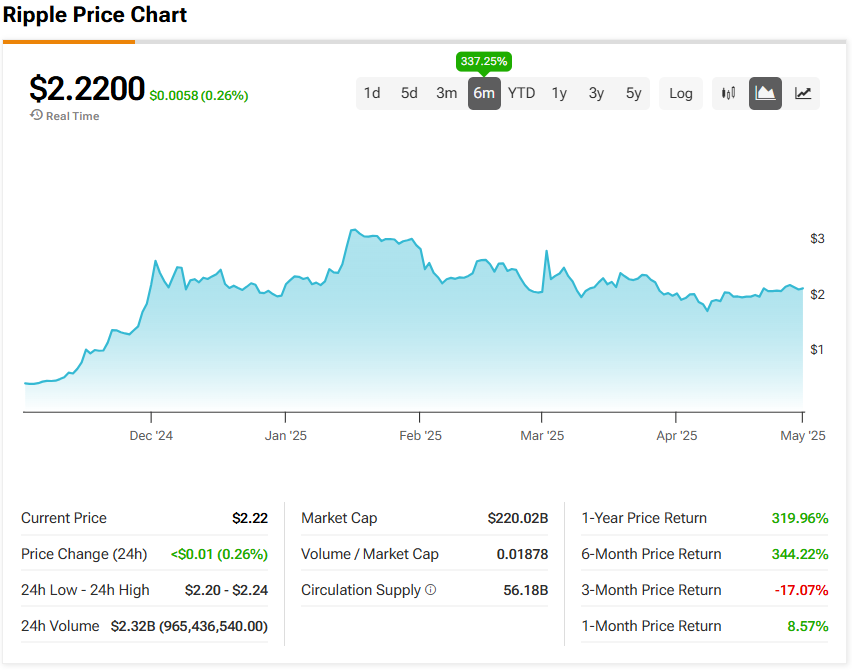Click the 6-Month Price Return label

coord(651,554)
